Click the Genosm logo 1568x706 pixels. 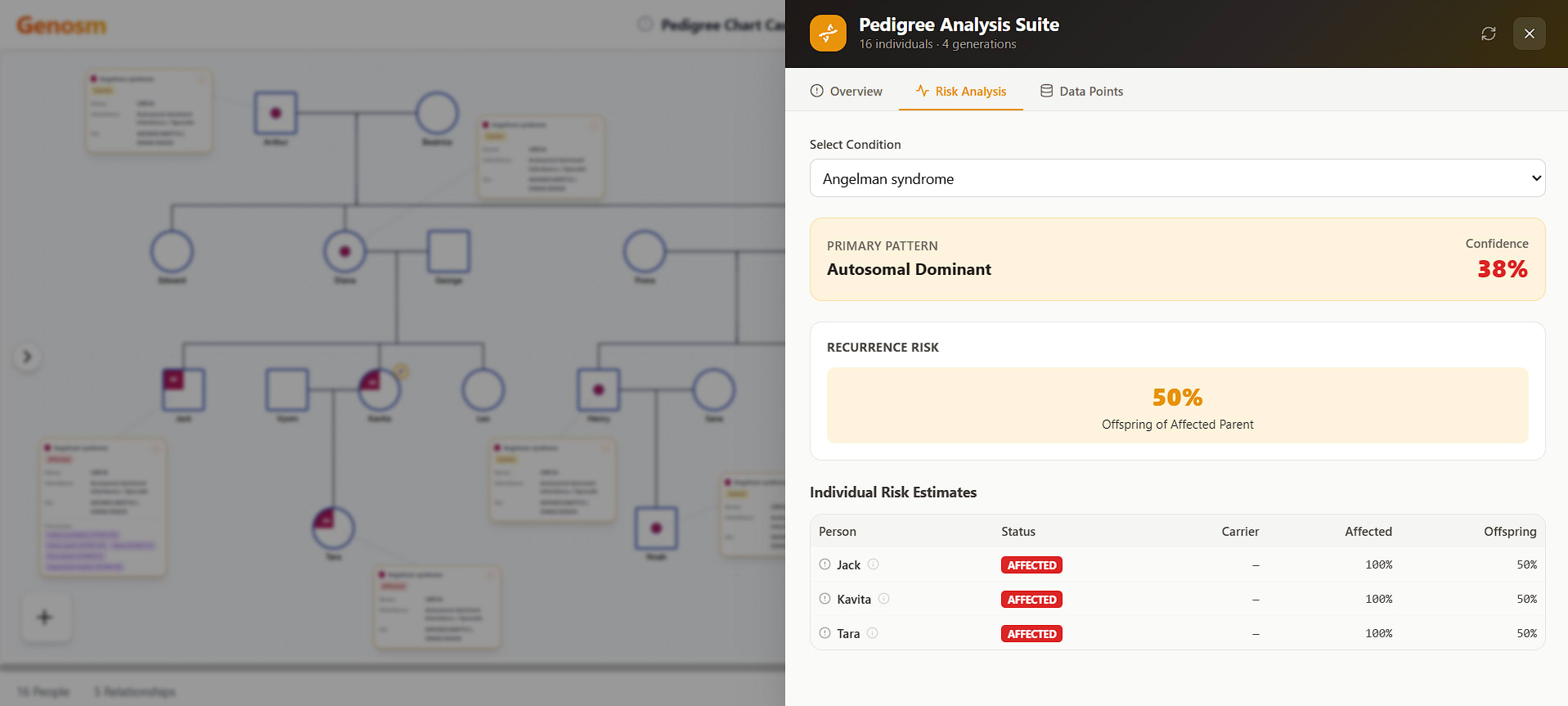pyautogui.click(x=61, y=25)
